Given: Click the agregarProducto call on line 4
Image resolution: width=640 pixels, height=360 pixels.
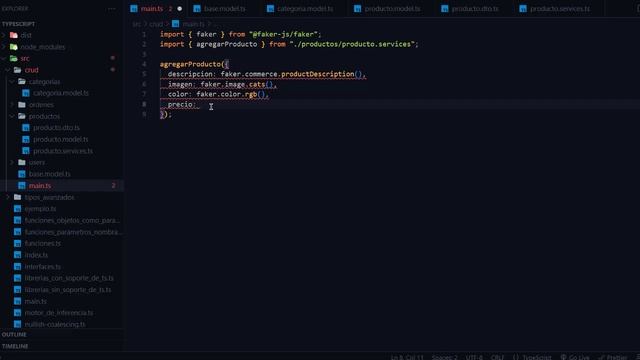Looking at the screenshot, I should [190, 64].
